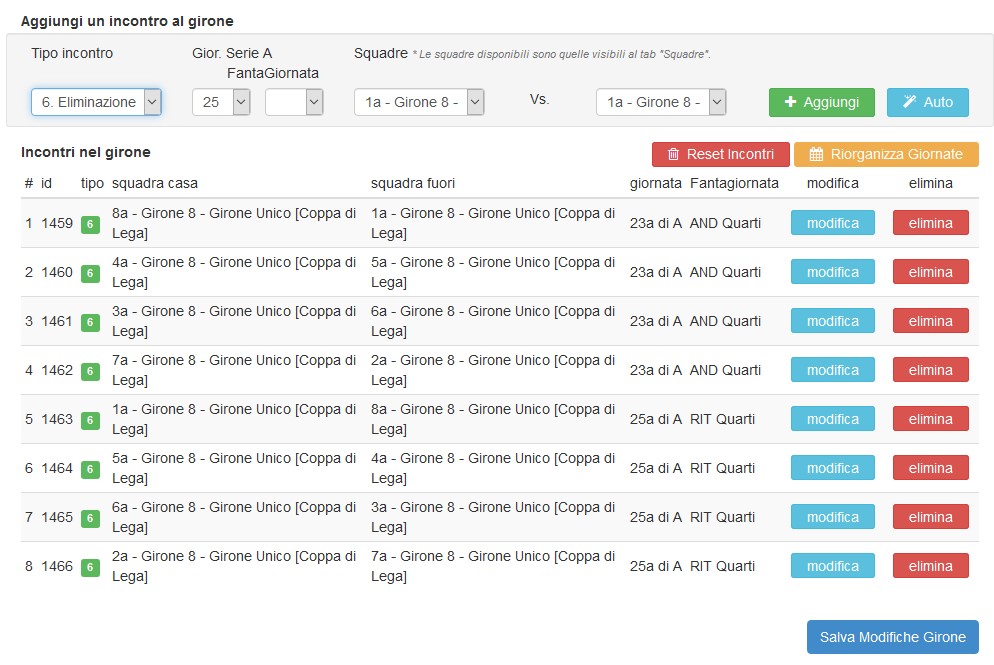Open Giornata Serie A dropdown showing 25

(x=221, y=102)
